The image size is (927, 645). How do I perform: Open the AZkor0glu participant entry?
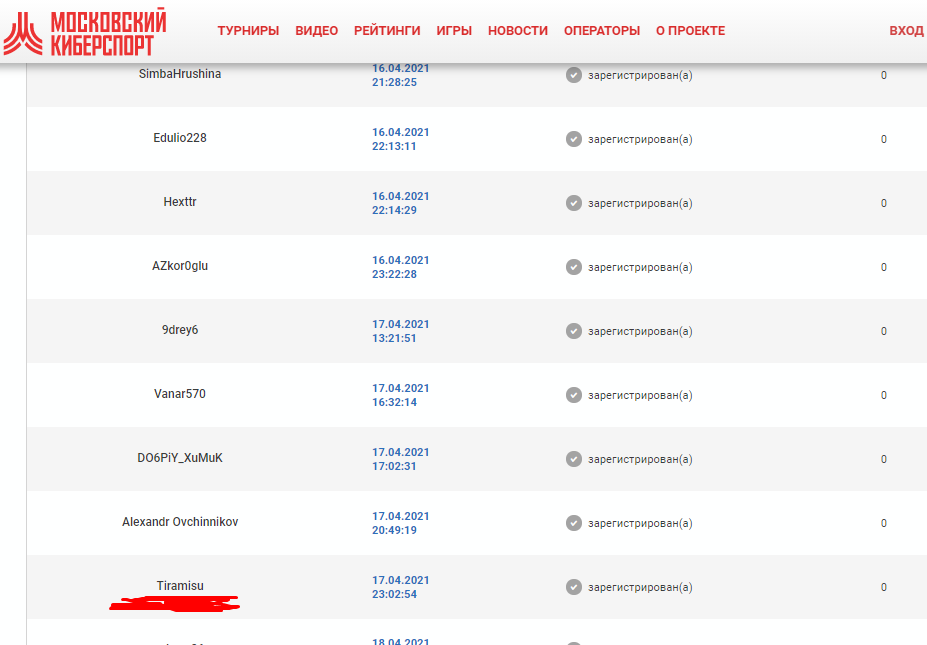coord(180,266)
